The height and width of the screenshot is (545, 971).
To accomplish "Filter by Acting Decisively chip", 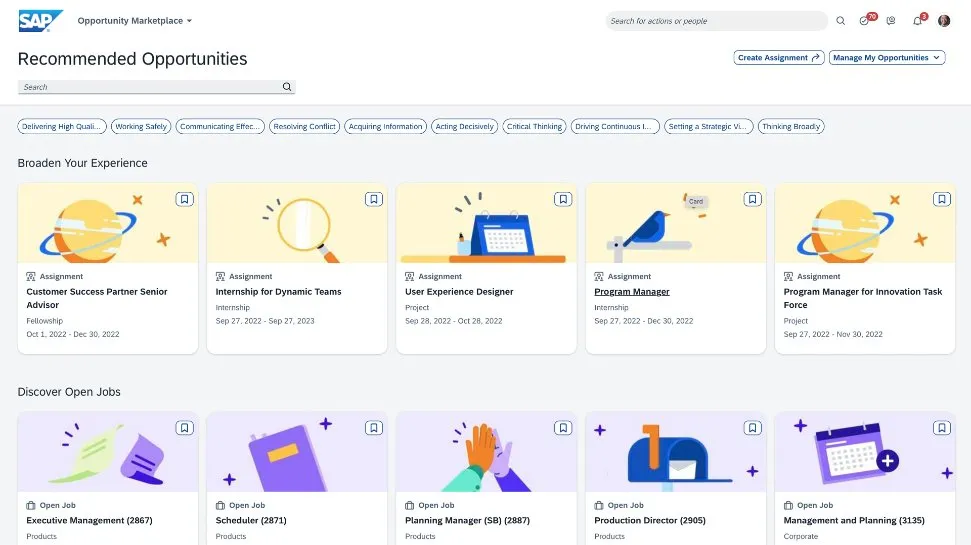I will click(464, 127).
